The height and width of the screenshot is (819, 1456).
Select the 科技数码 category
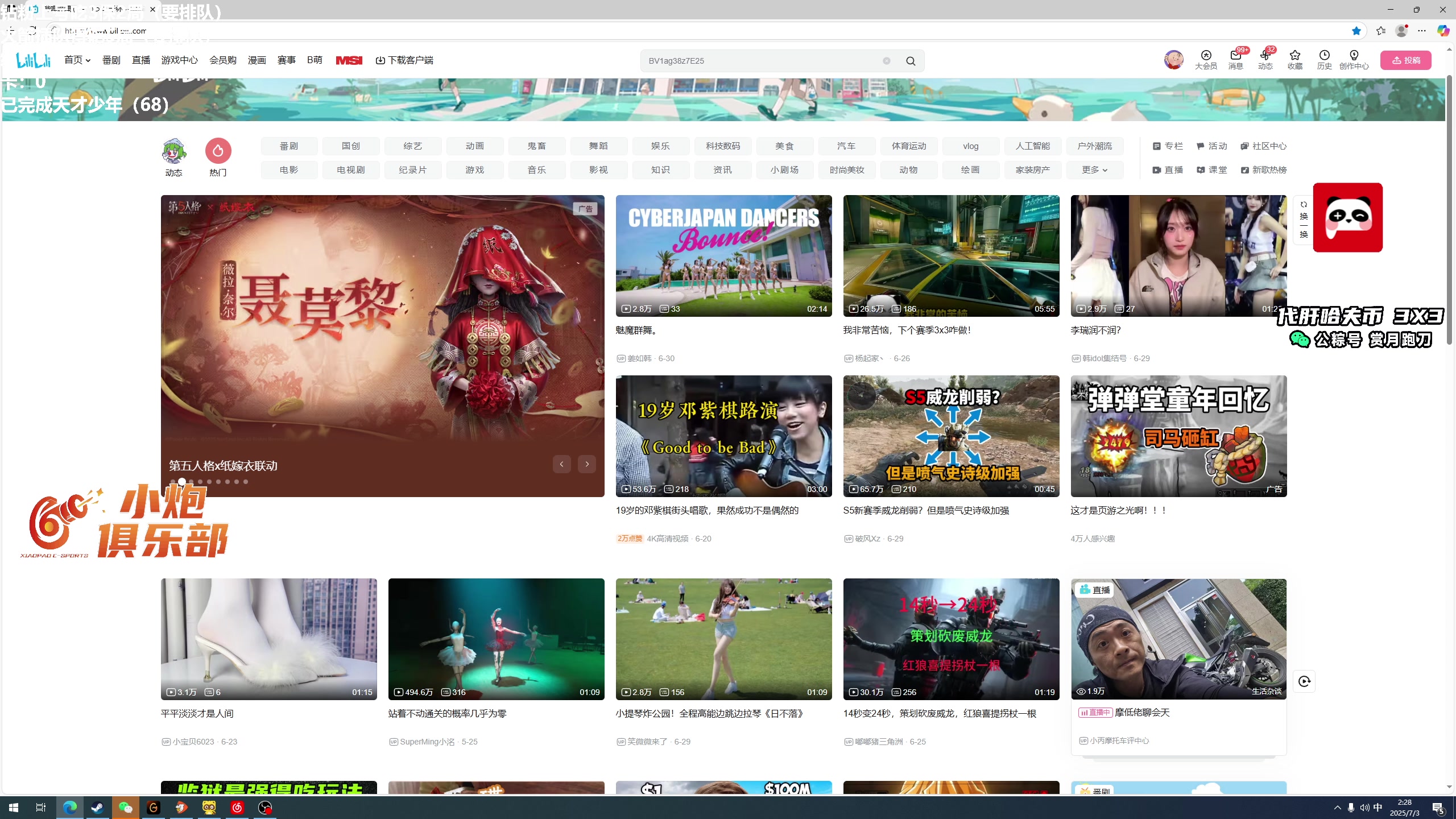point(723,146)
